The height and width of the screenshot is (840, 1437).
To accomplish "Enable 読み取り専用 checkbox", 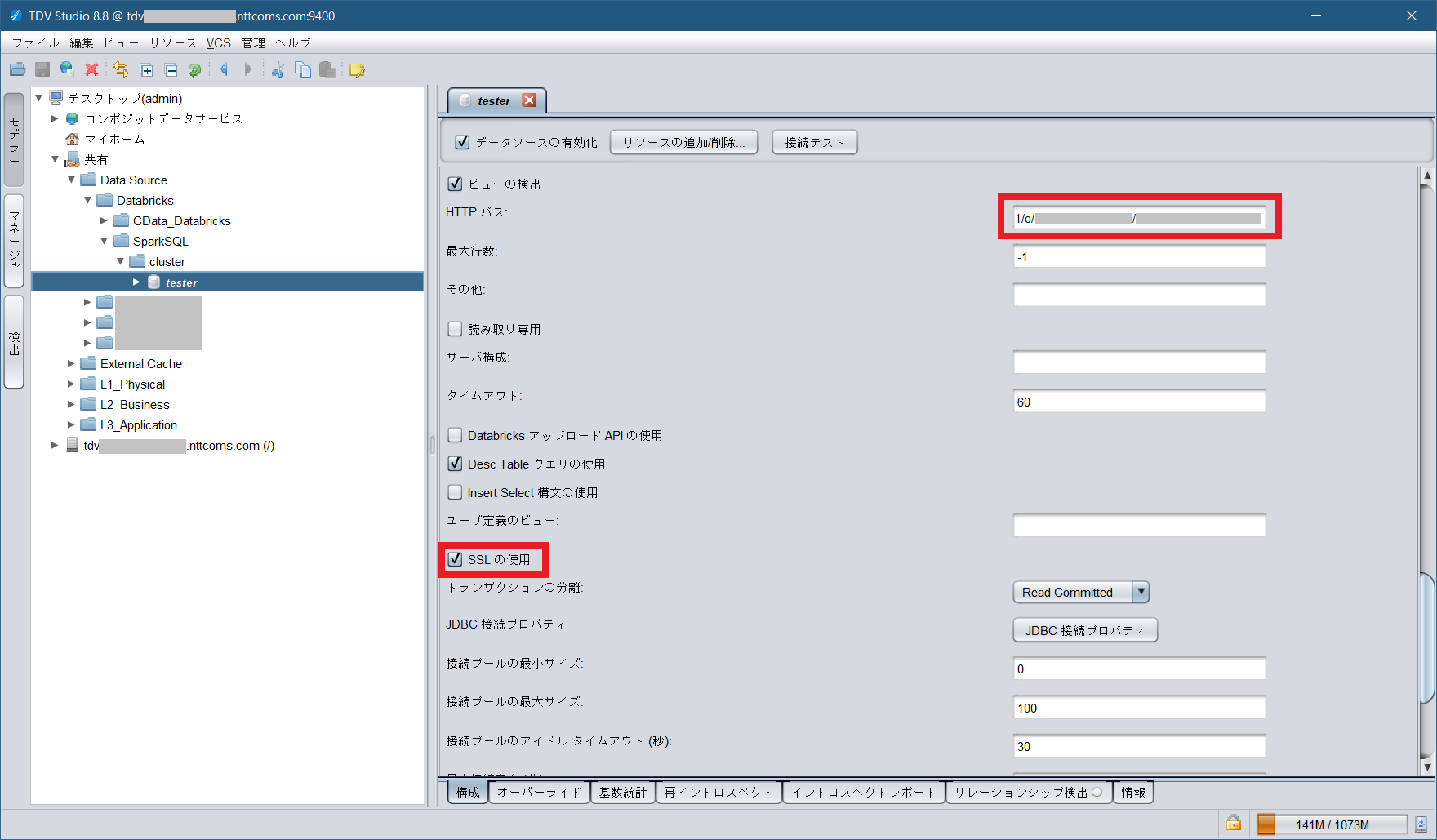I will [455, 329].
